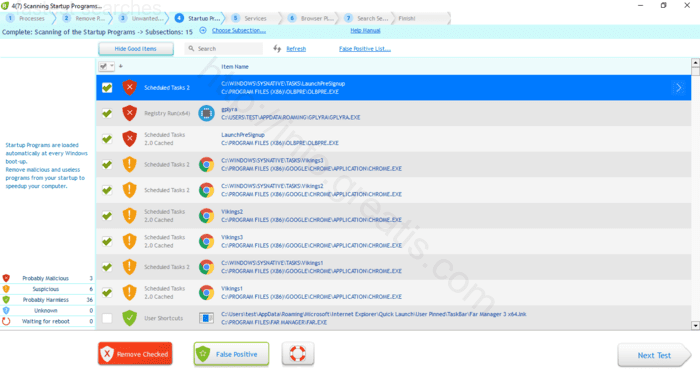Viewport: 700px width, 373px height.
Task: Click orange warning shield in TASKS\Vikings3 row
Action: pyautogui.click(x=129, y=165)
